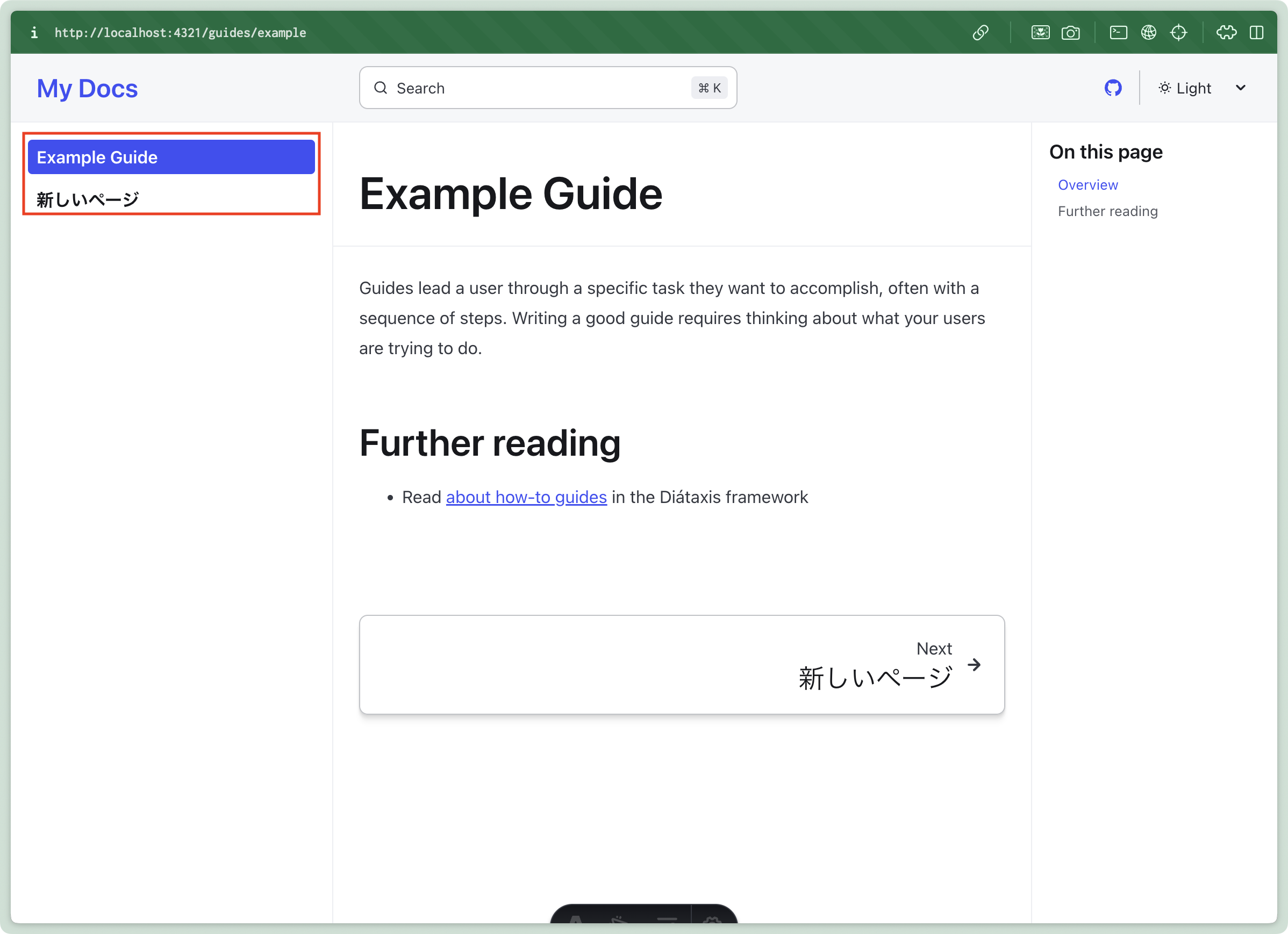Toggle the split-view sidebar panel icon
The width and height of the screenshot is (1288, 934).
coord(1256,32)
